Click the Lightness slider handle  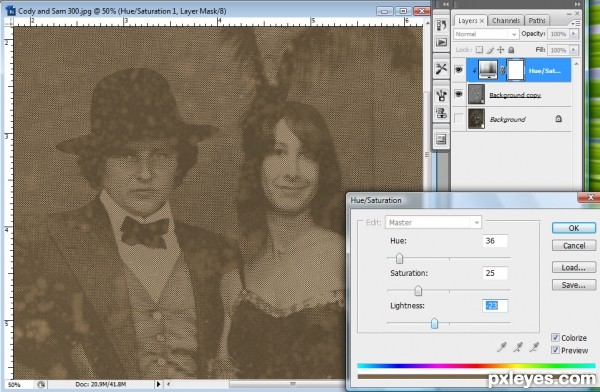point(434,323)
